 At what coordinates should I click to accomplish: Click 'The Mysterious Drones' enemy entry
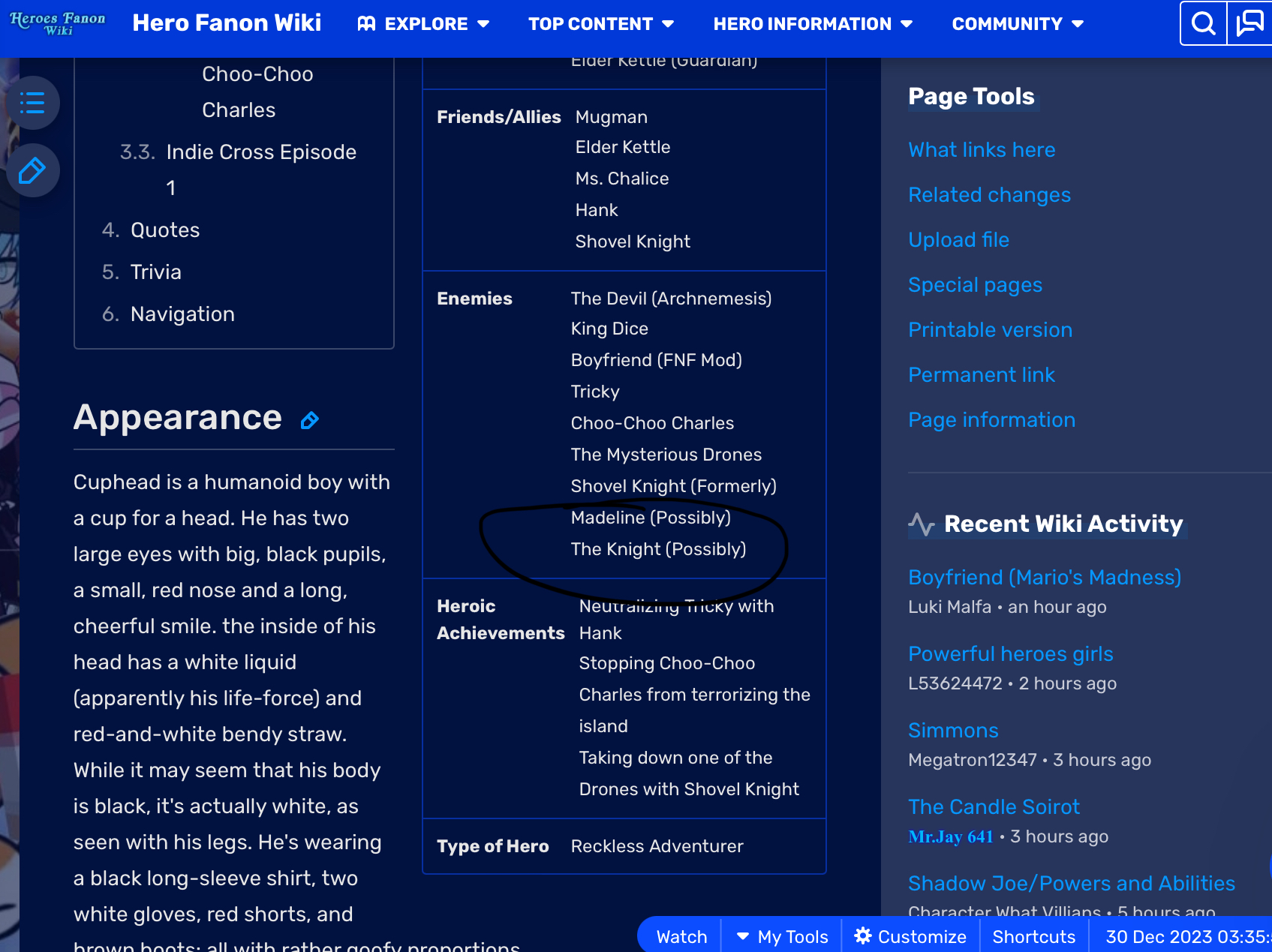pos(666,455)
